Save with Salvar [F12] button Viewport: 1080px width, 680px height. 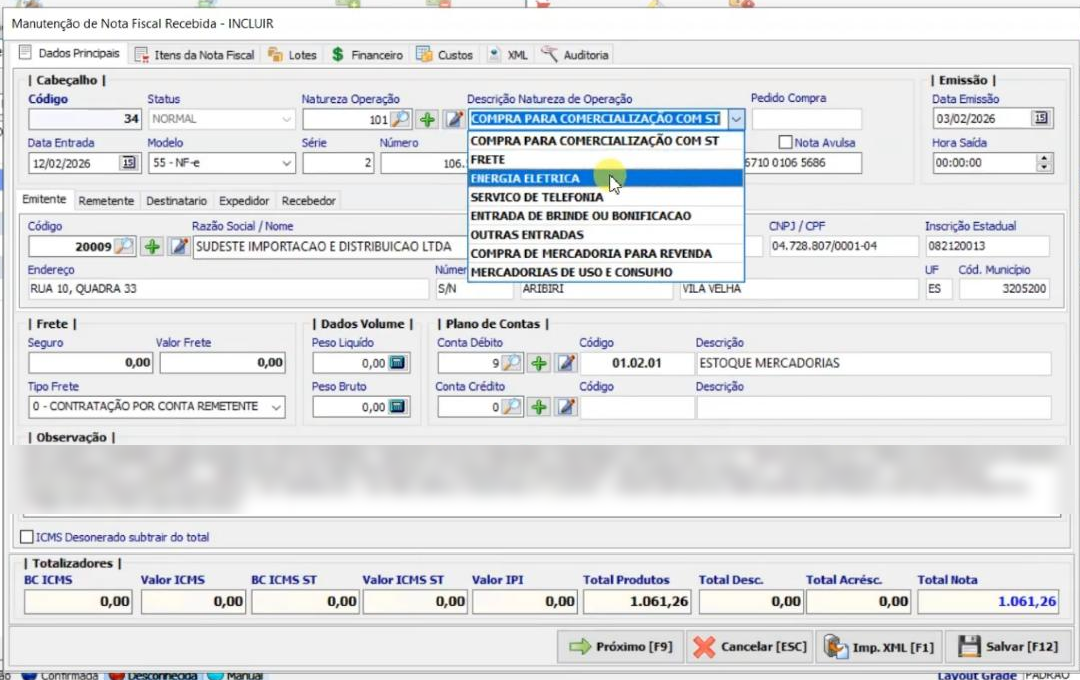point(1008,646)
